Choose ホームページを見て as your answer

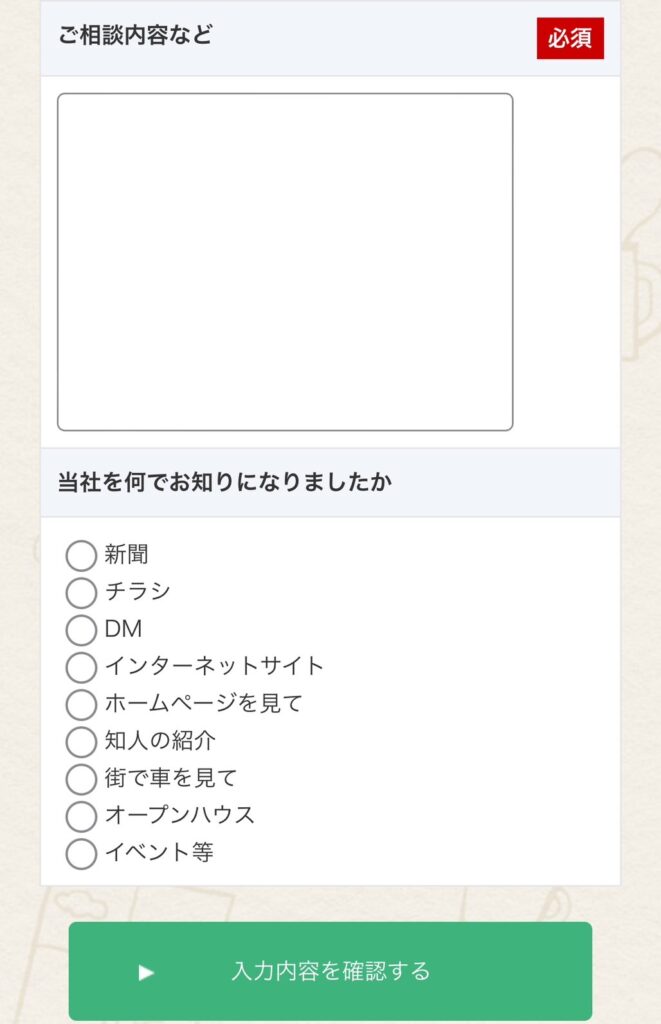point(80,705)
